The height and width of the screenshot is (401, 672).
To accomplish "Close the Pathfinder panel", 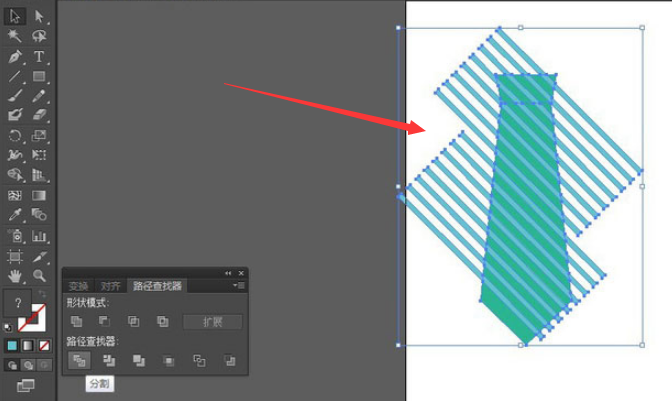I will (241, 273).
